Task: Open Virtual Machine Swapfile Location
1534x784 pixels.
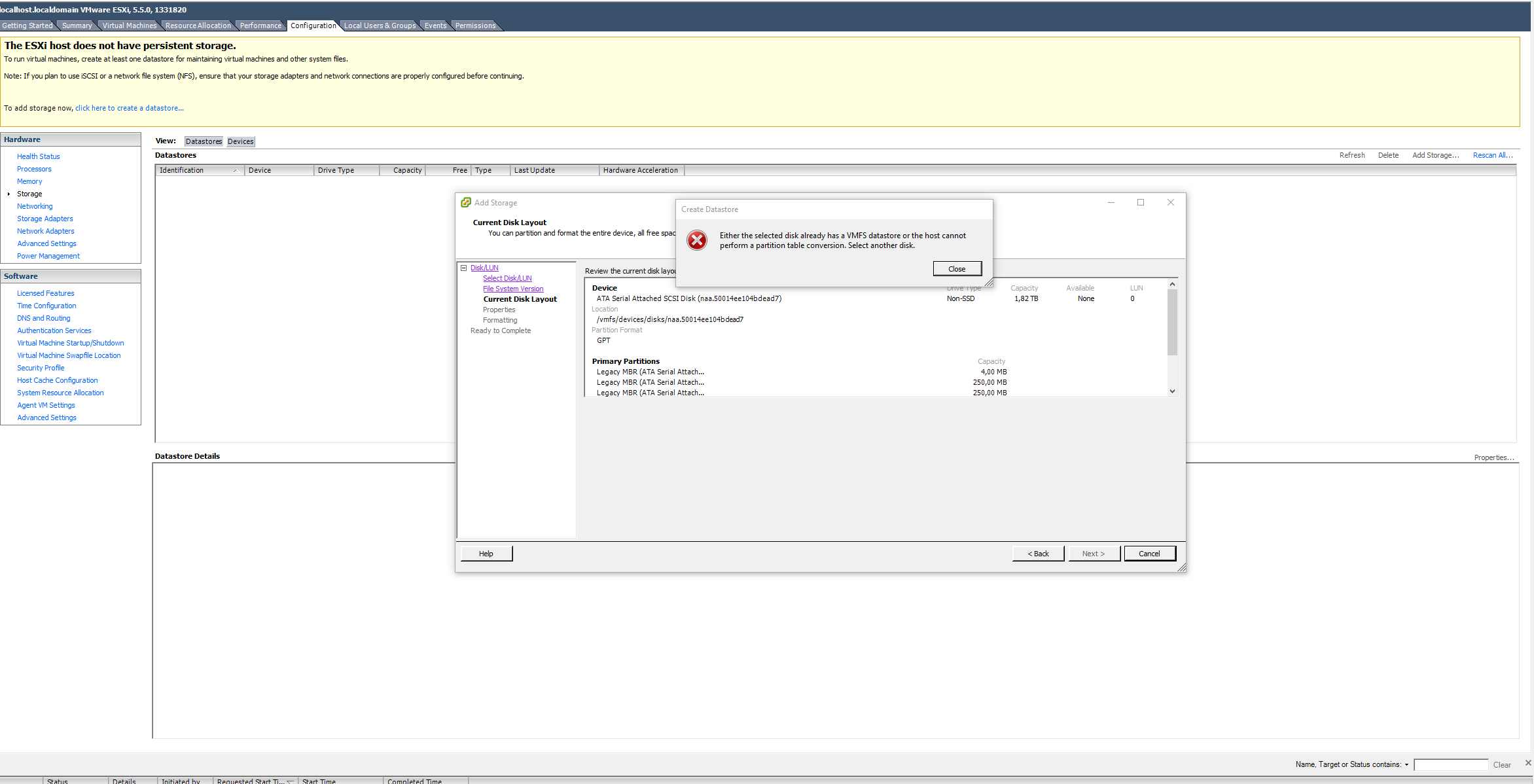Action: (x=69, y=355)
